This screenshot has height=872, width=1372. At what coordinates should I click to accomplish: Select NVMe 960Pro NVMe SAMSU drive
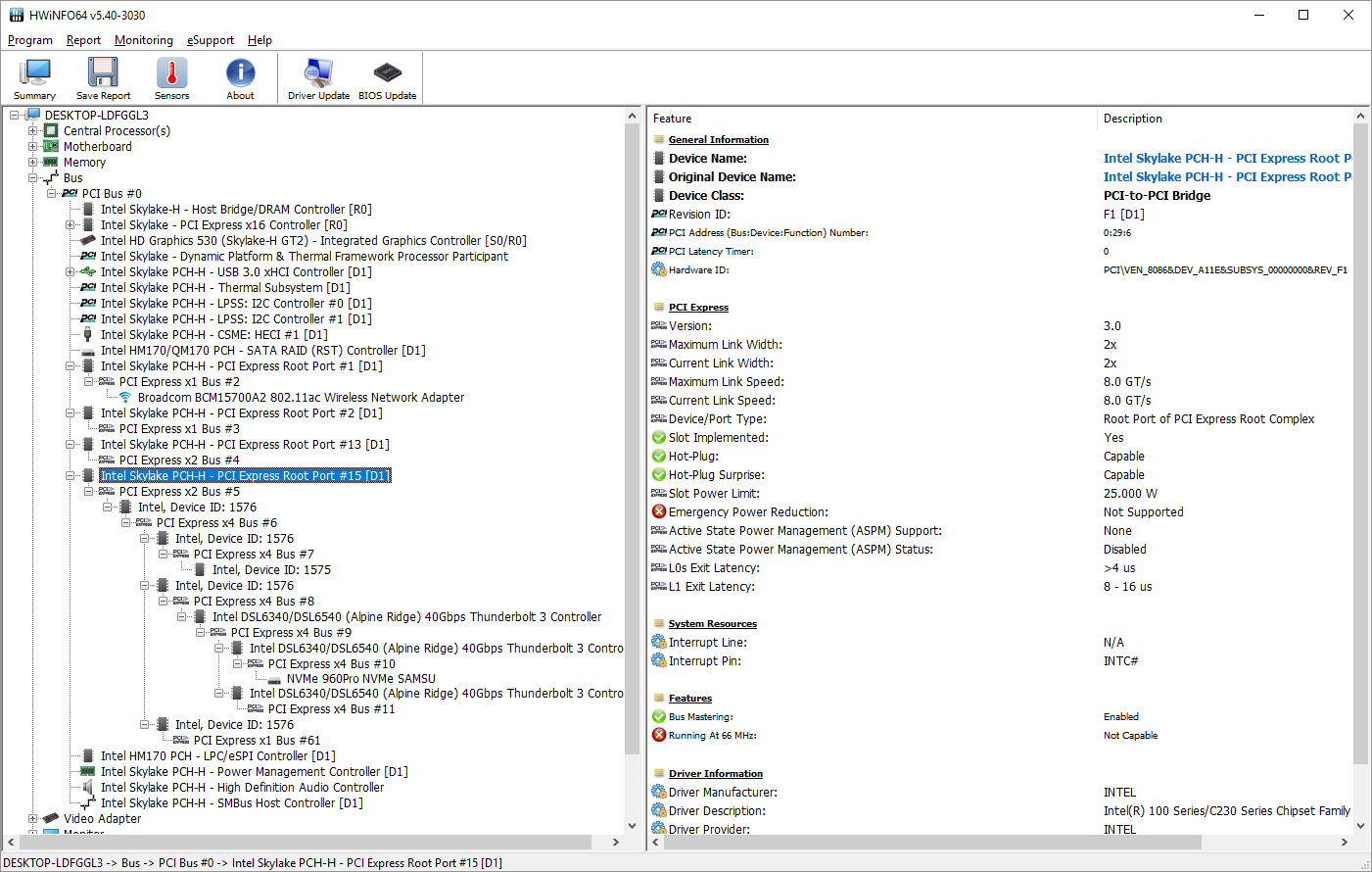360,679
